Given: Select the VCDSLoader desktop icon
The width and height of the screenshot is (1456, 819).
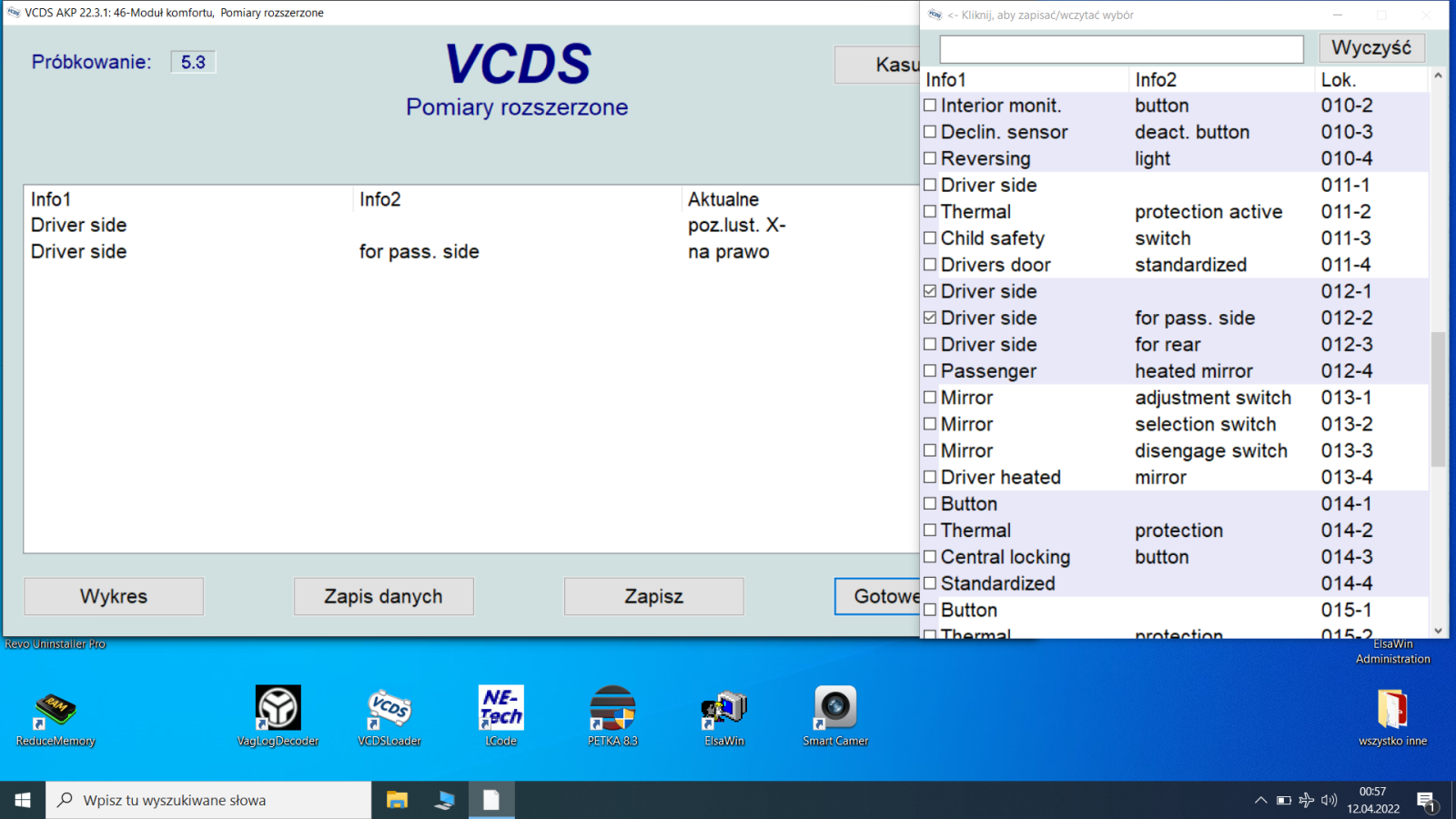Looking at the screenshot, I should (x=389, y=717).
